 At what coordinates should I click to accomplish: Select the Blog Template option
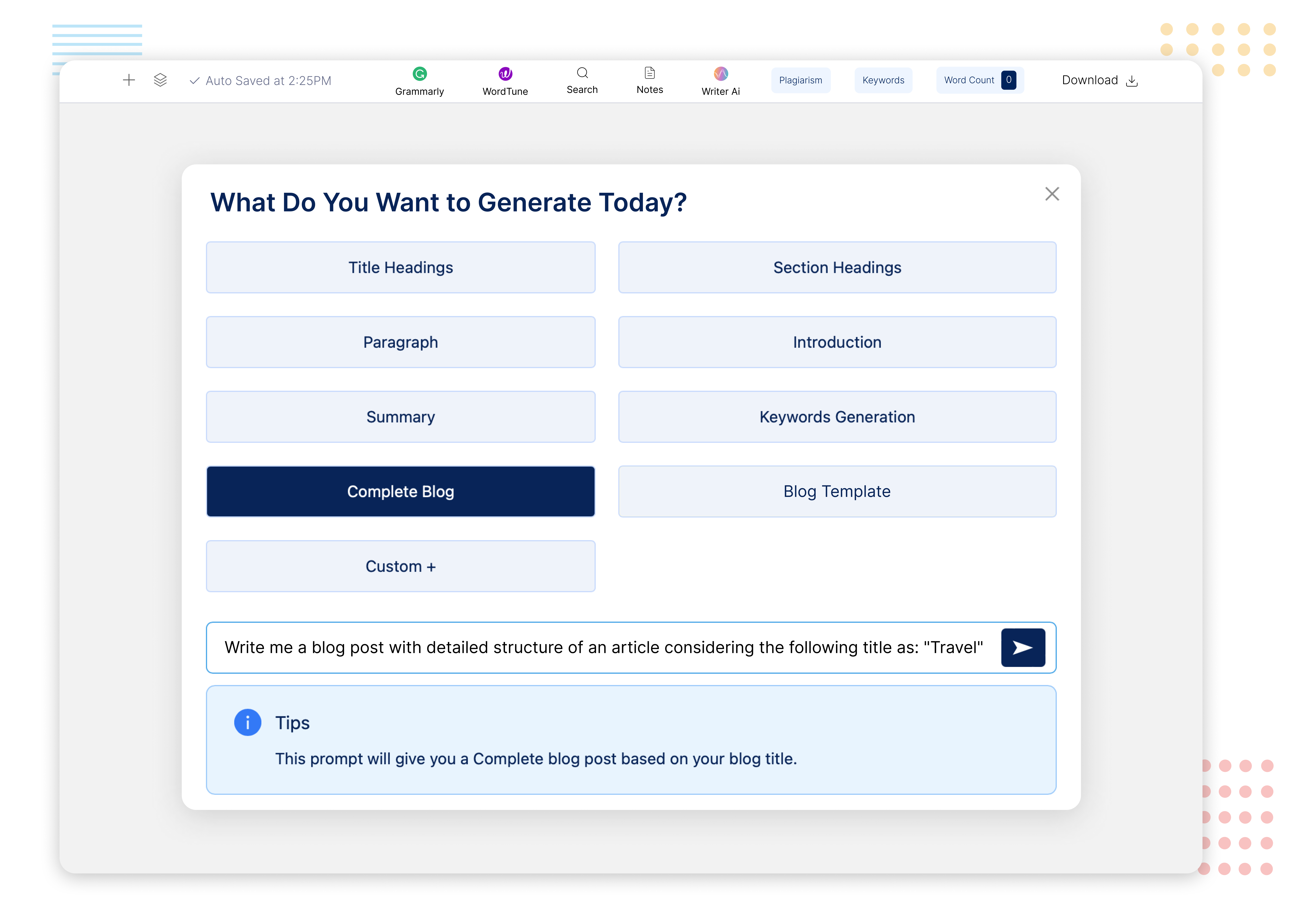coord(837,492)
